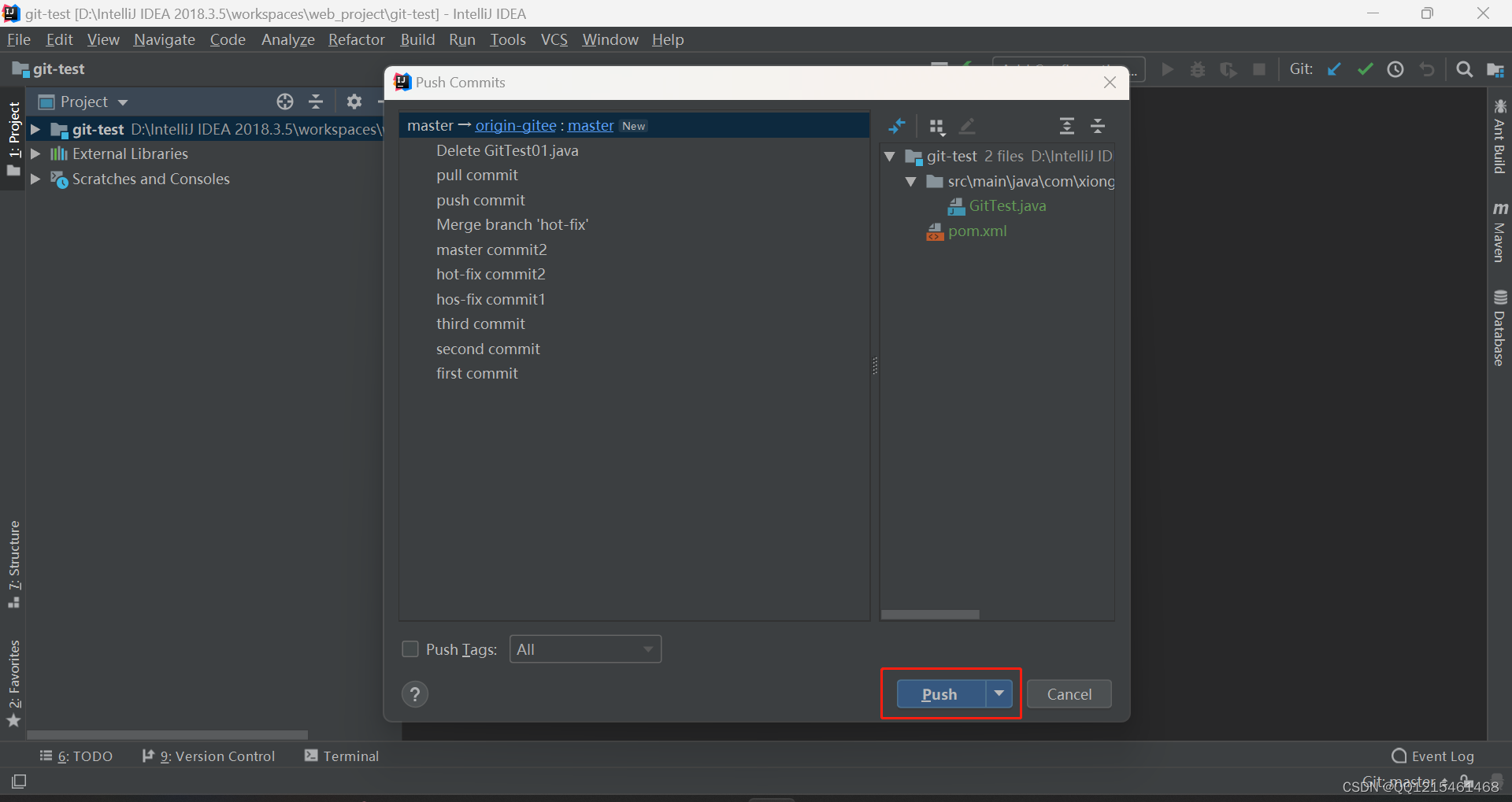Click collapse all icon in changes tree
The width and height of the screenshot is (1512, 802).
1098,126
